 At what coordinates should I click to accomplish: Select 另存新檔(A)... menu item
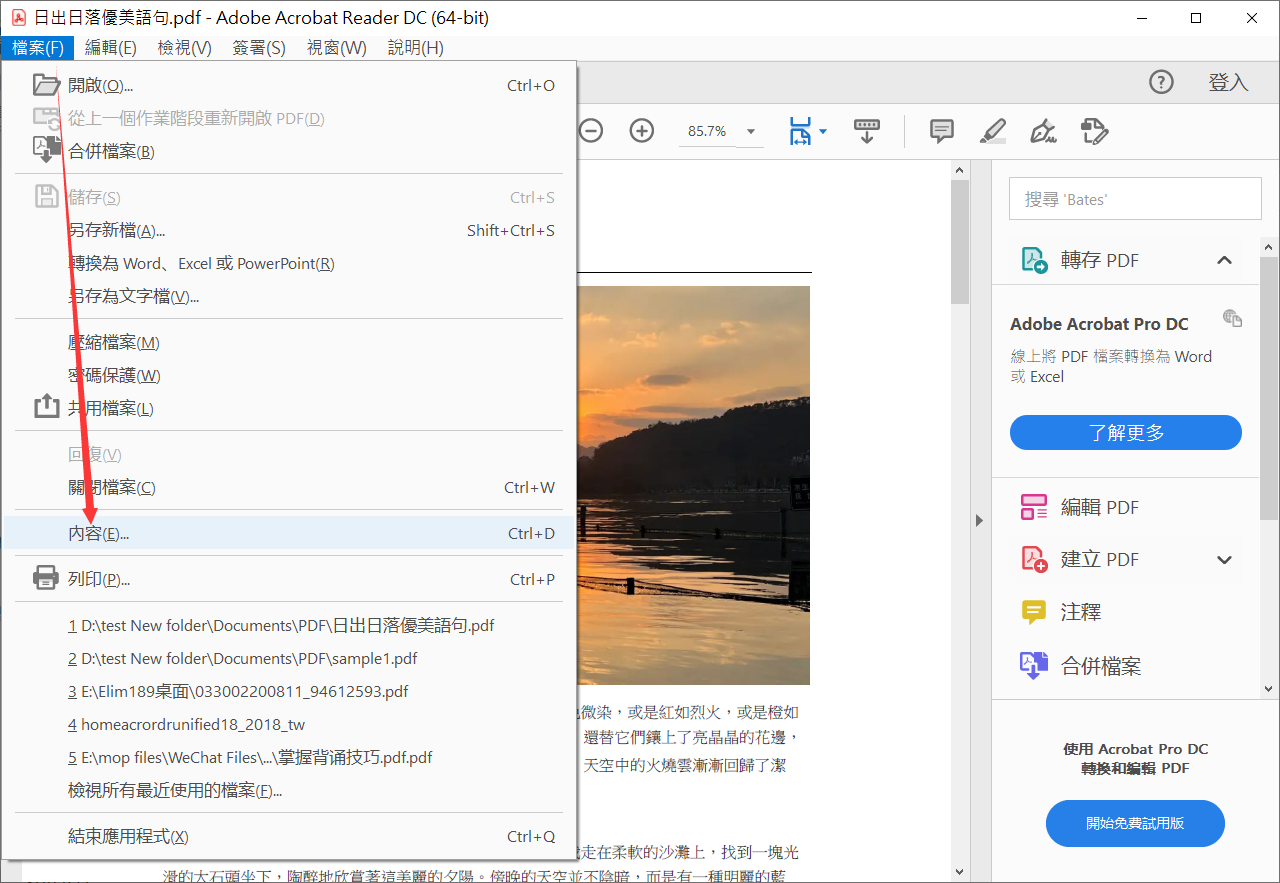(x=289, y=231)
